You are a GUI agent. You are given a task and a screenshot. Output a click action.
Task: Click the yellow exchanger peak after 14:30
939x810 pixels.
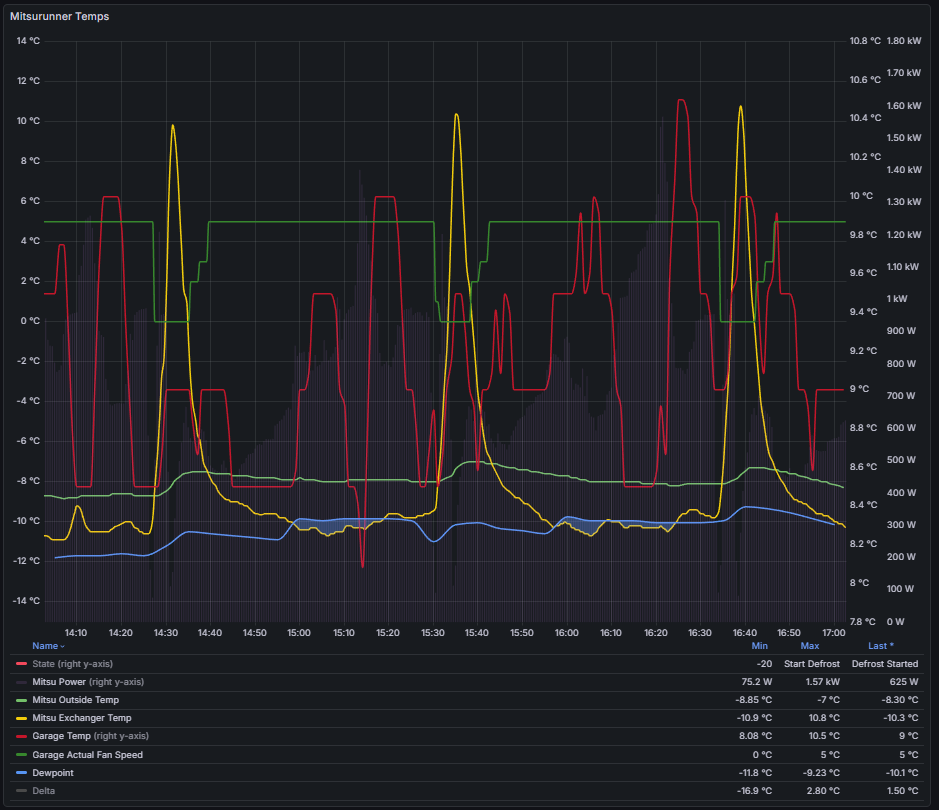tap(173, 126)
